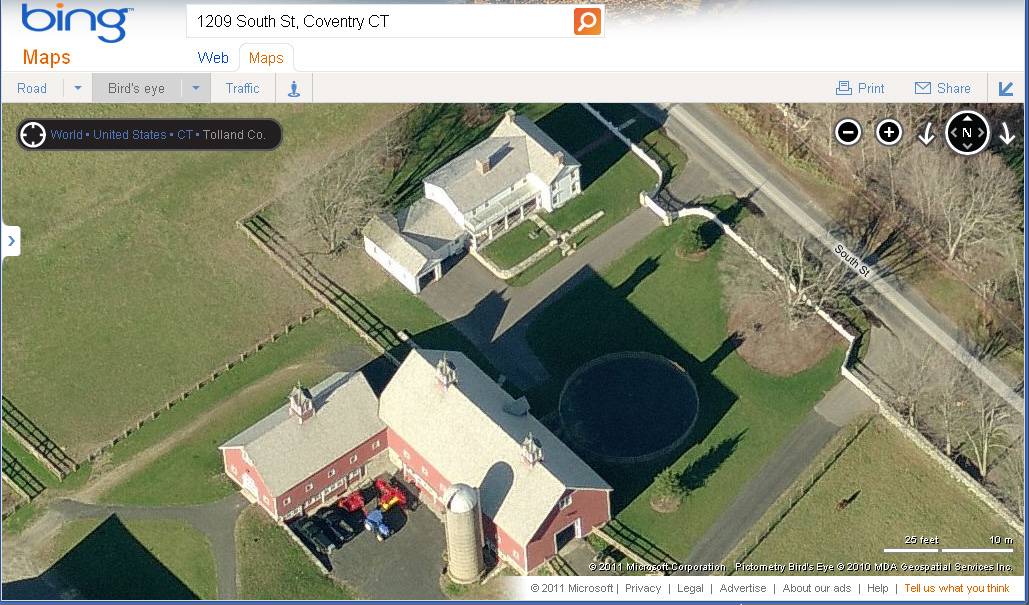Click the address search input field
1029x605 pixels.
pyautogui.click(x=381, y=22)
